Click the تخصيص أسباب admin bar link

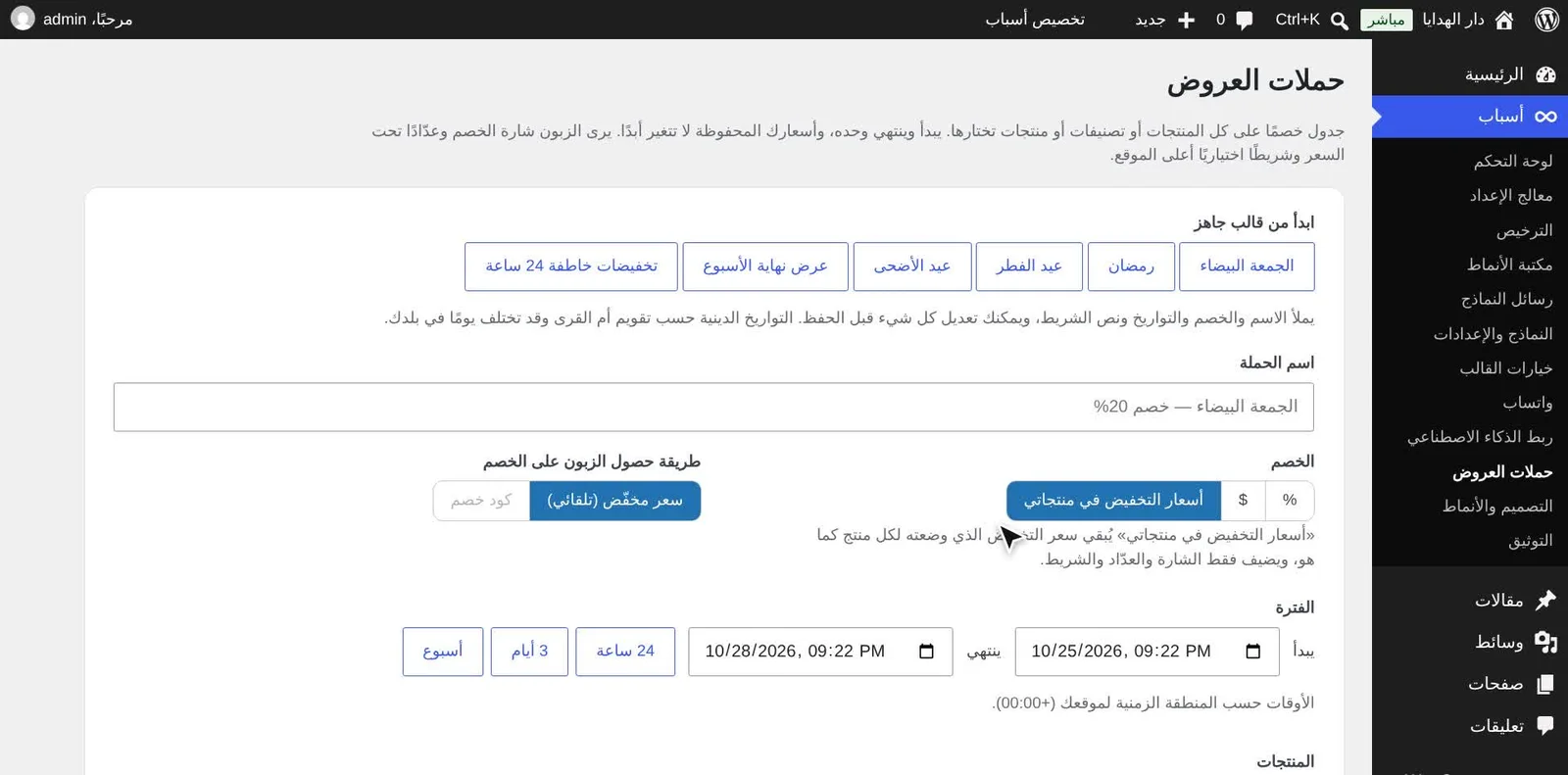[x=1035, y=20]
